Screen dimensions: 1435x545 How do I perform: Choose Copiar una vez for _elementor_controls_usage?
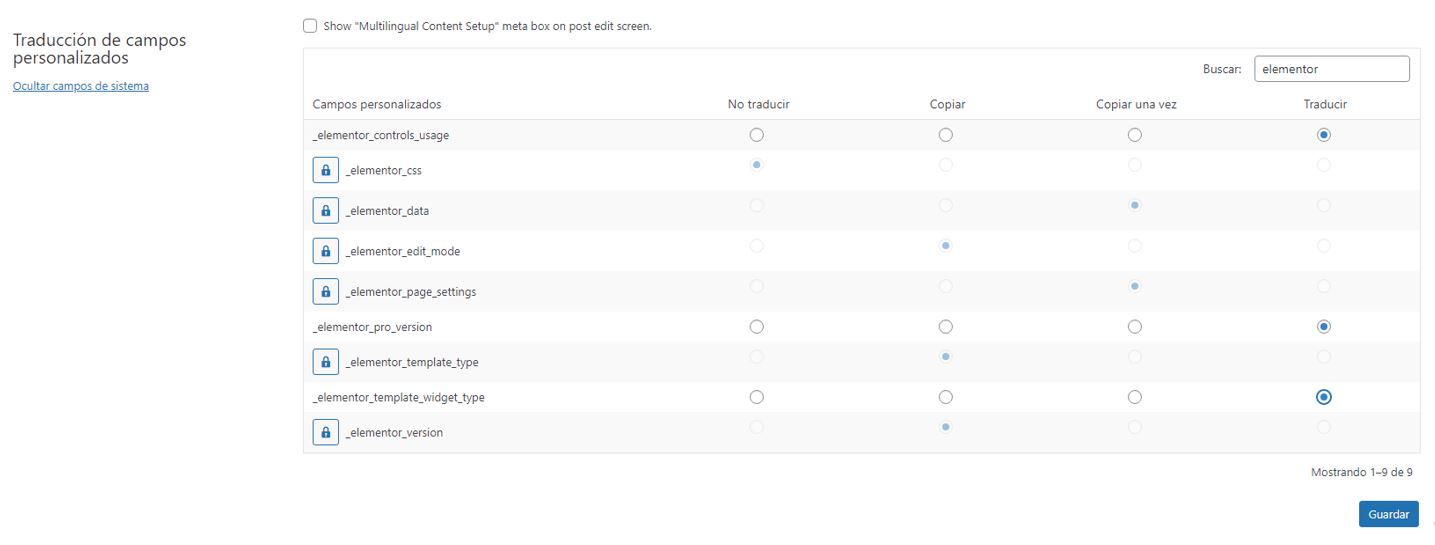(x=1135, y=135)
